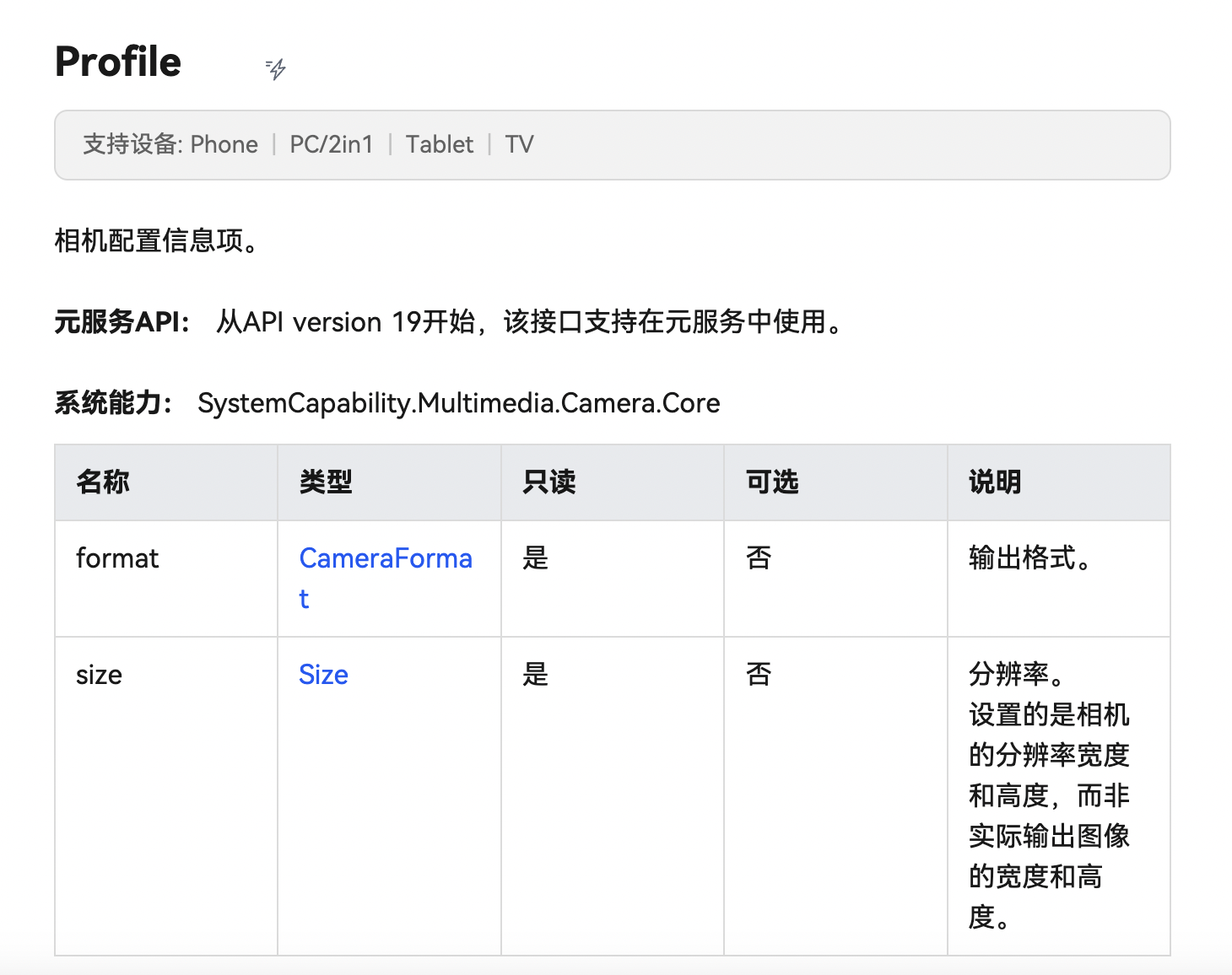Screen dimensions: 1232x975
Task: Click the 系统能力 bold label
Action: [113, 403]
